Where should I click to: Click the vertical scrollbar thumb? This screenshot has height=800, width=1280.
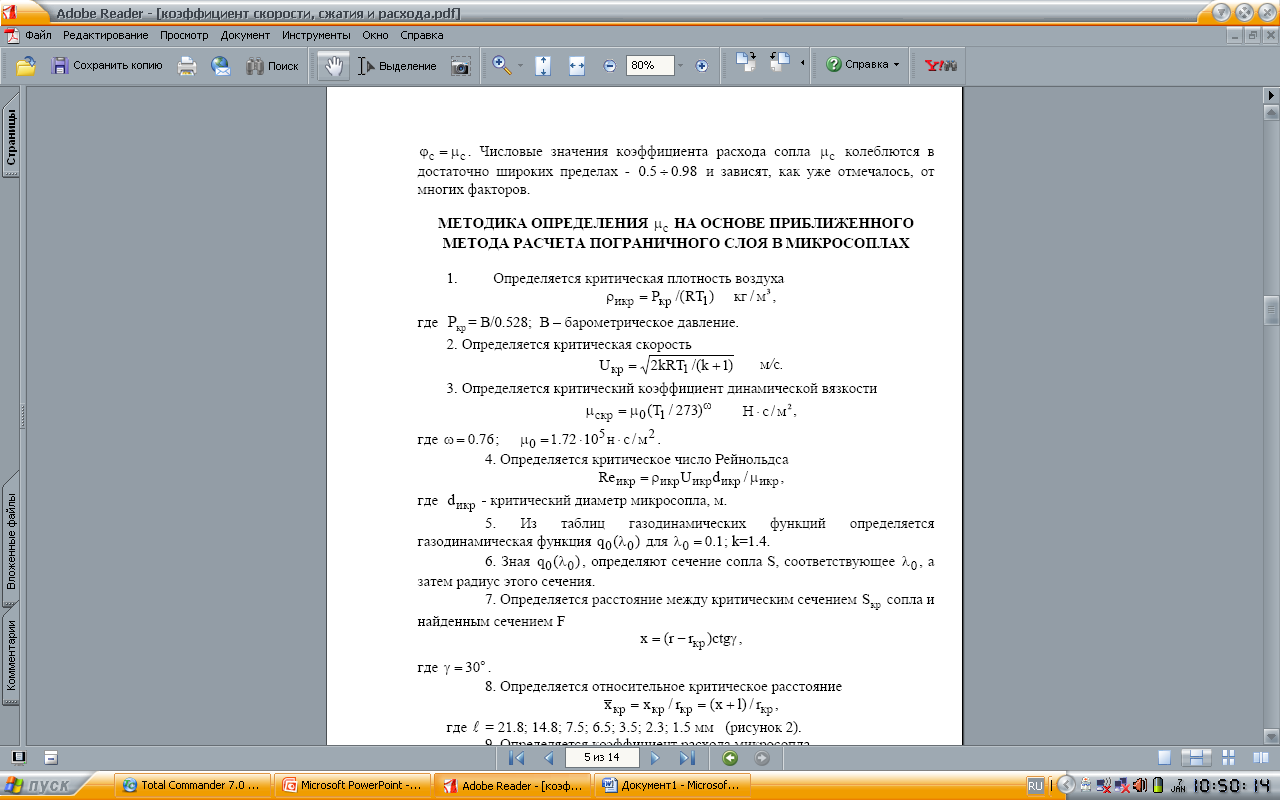(1271, 310)
